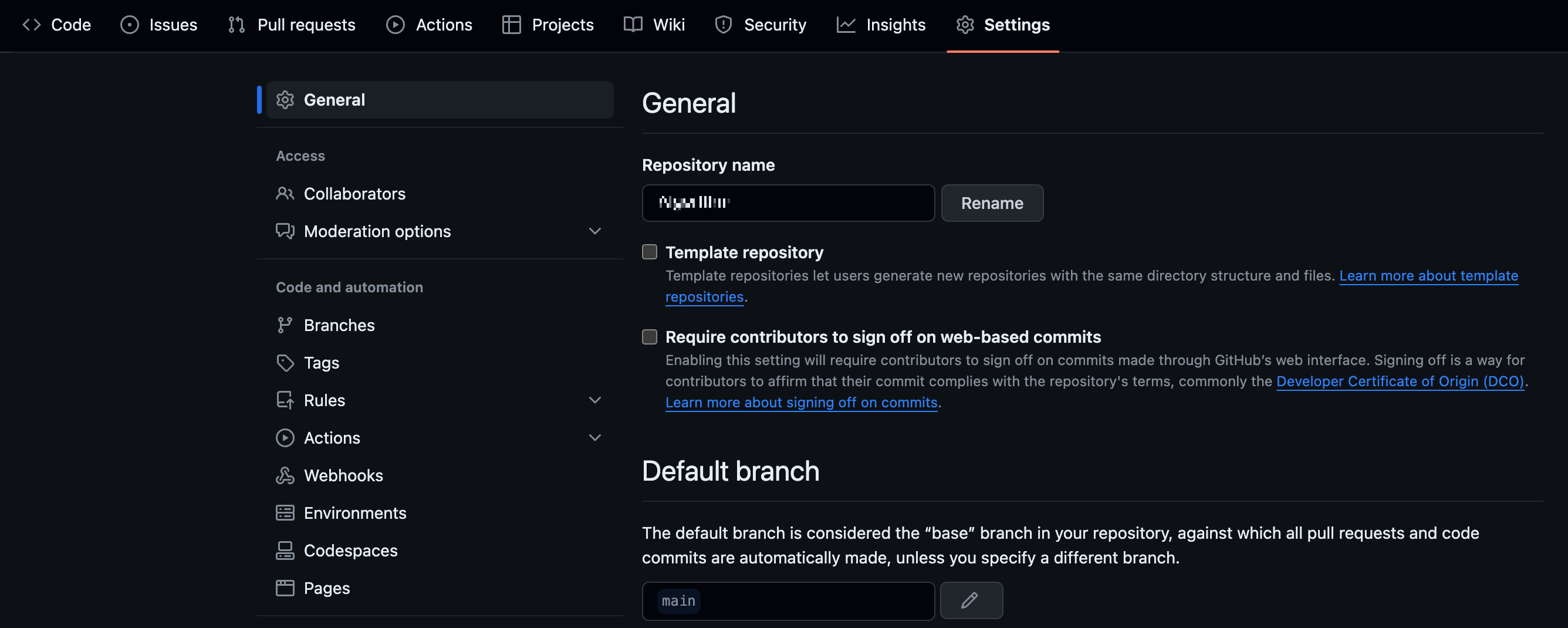The width and height of the screenshot is (1568, 628).
Task: Click the pencil icon to edit default branch
Action: [x=970, y=600]
